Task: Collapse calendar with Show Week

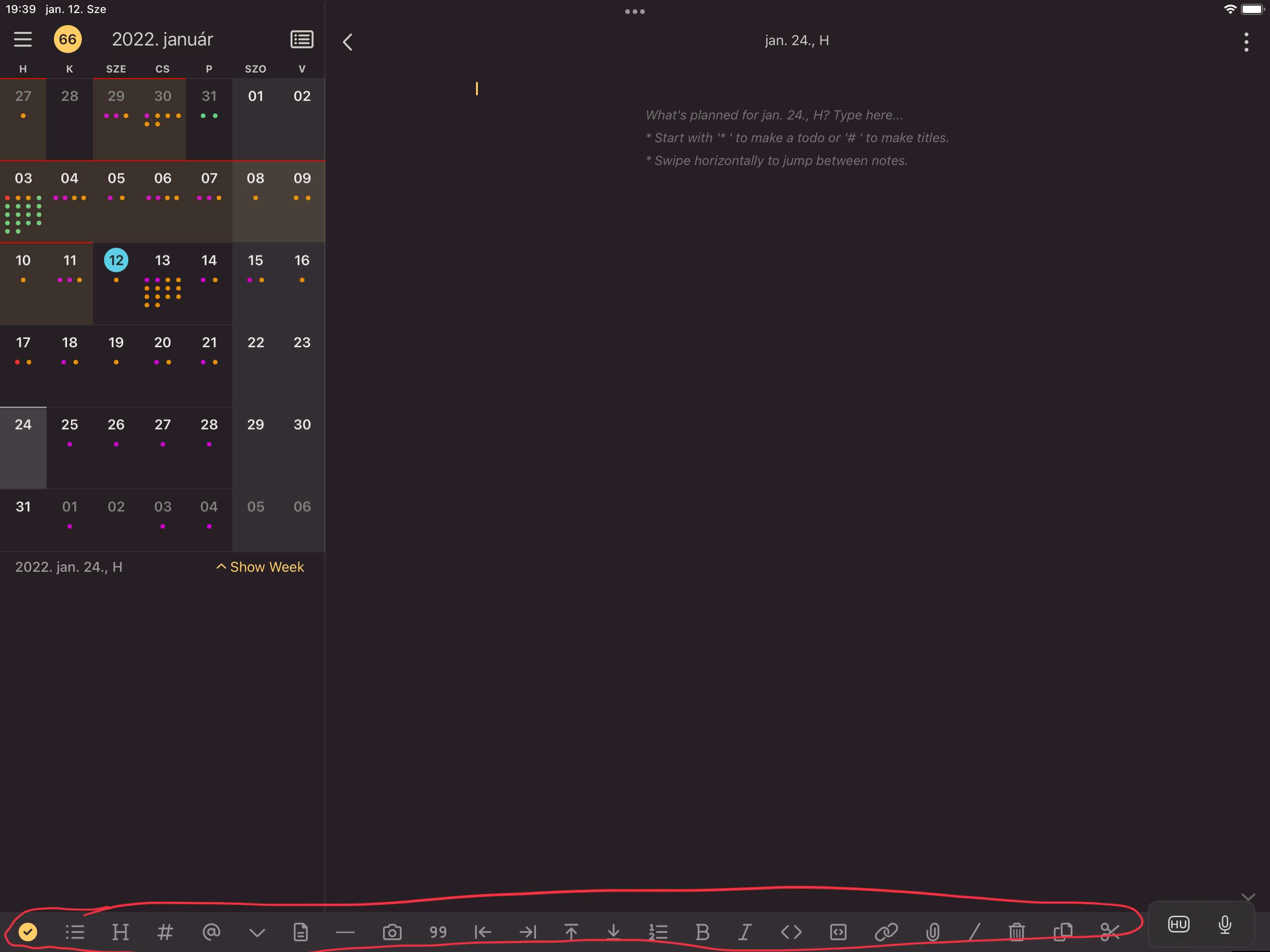Action: [260, 567]
